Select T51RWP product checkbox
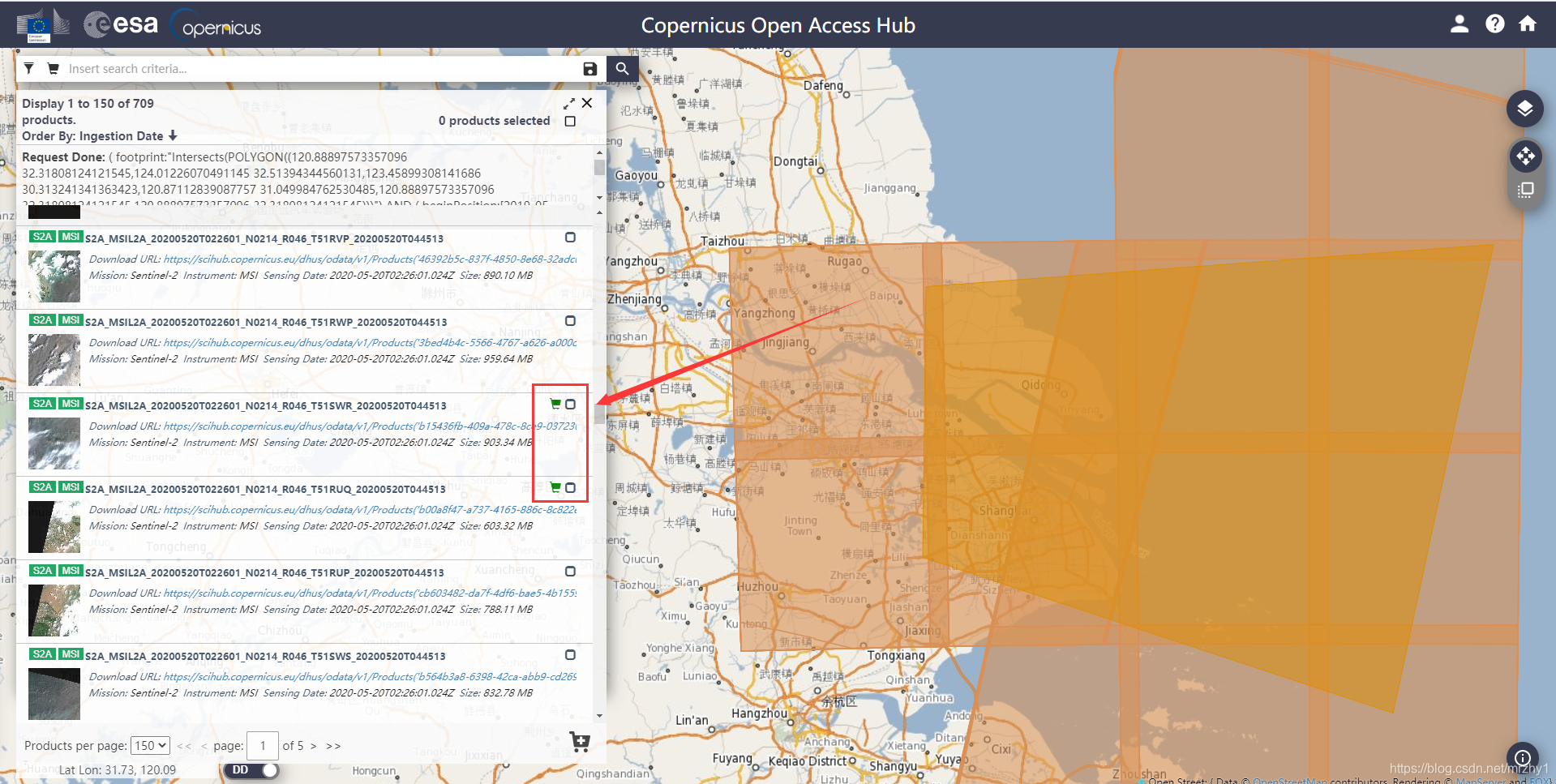1556x784 pixels. click(570, 321)
